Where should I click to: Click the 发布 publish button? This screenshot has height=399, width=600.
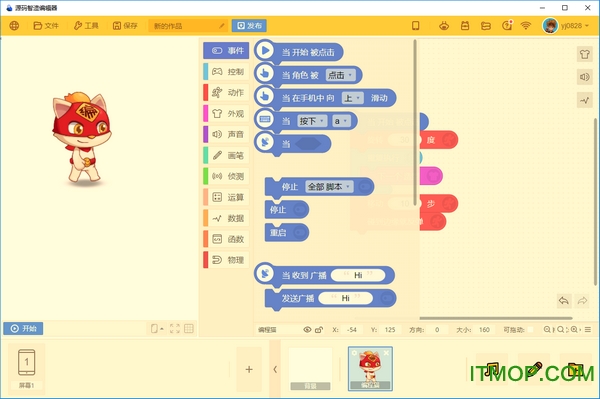tap(249, 26)
